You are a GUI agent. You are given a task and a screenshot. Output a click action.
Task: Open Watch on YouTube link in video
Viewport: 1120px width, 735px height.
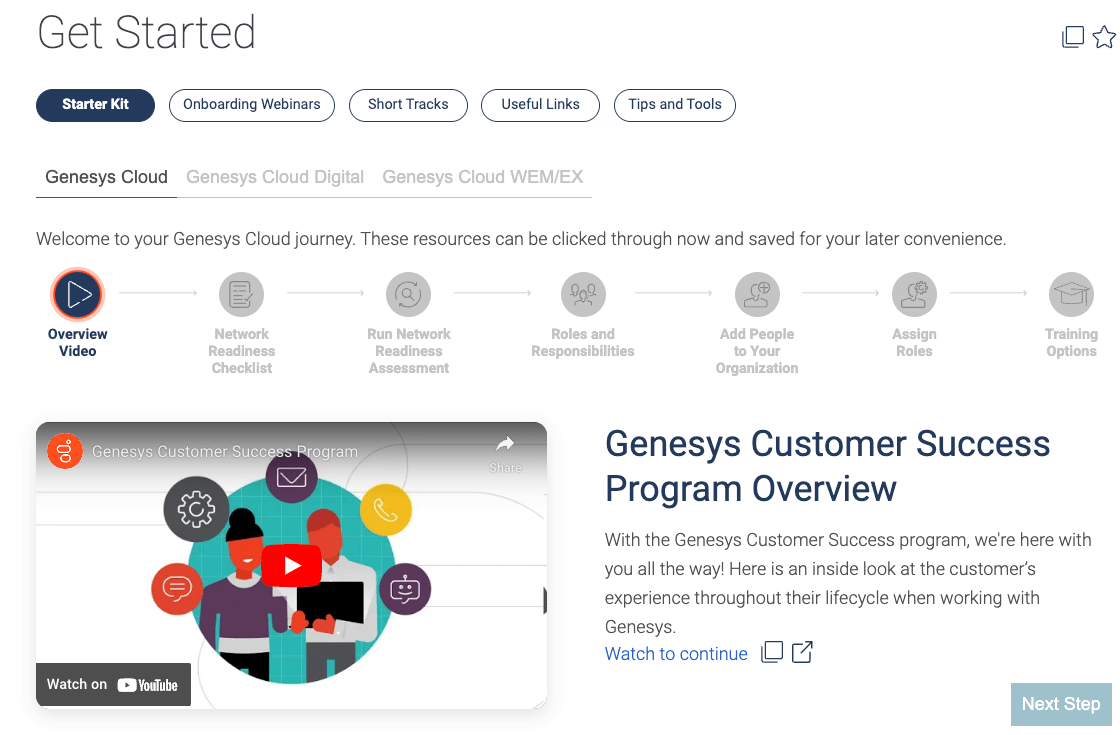click(113, 684)
